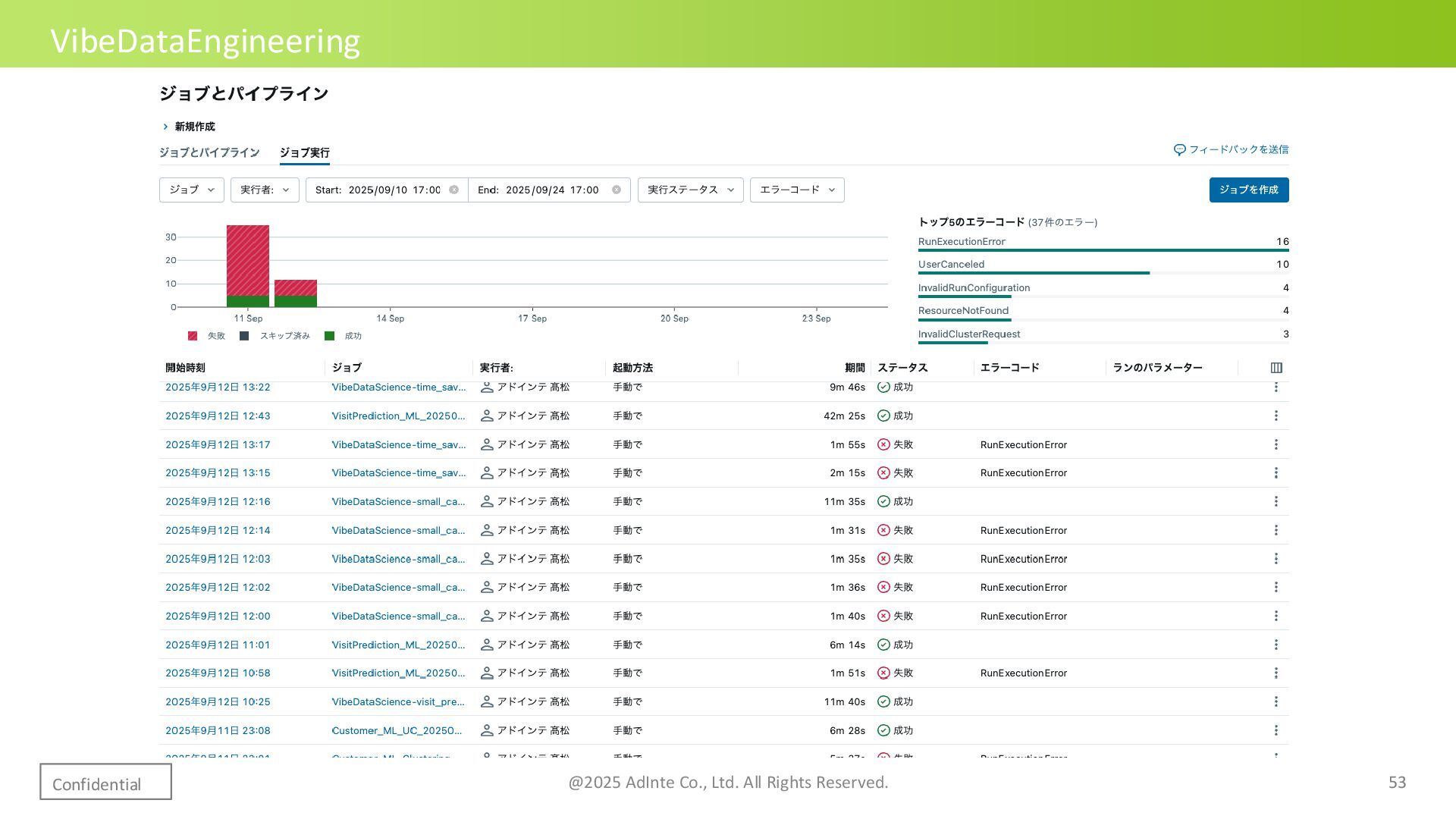This screenshot has height=819, width=1456.
Task: Open the 実行ステータス dropdown
Action: pyautogui.click(x=690, y=190)
